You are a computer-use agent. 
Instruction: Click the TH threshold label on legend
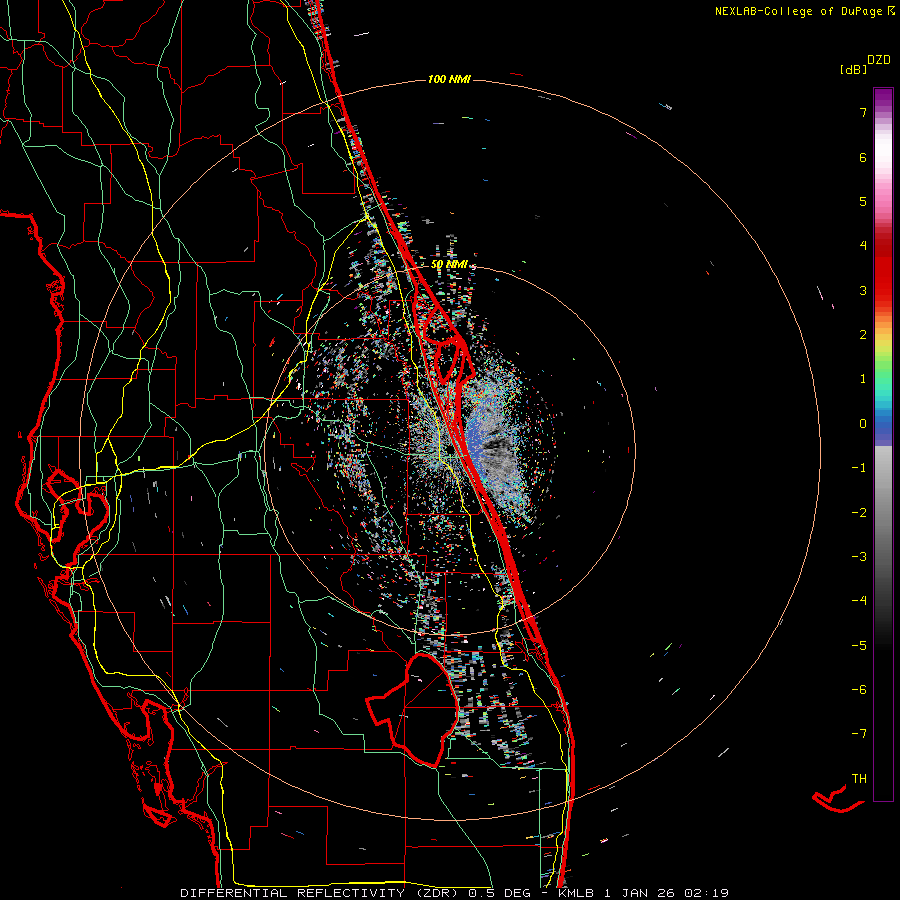(x=859, y=779)
